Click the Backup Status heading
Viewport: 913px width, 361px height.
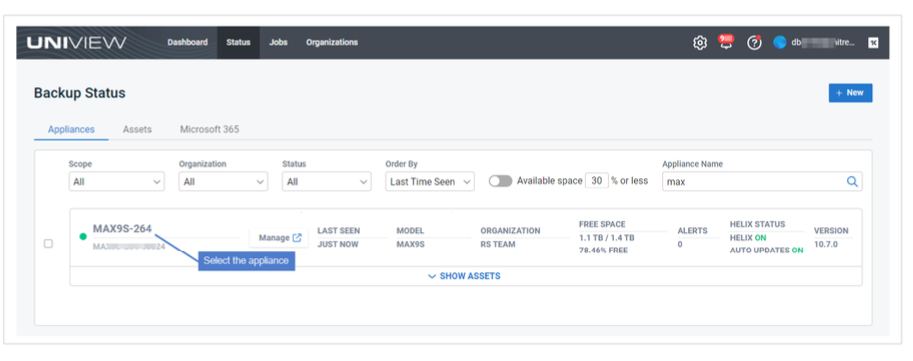coord(80,93)
